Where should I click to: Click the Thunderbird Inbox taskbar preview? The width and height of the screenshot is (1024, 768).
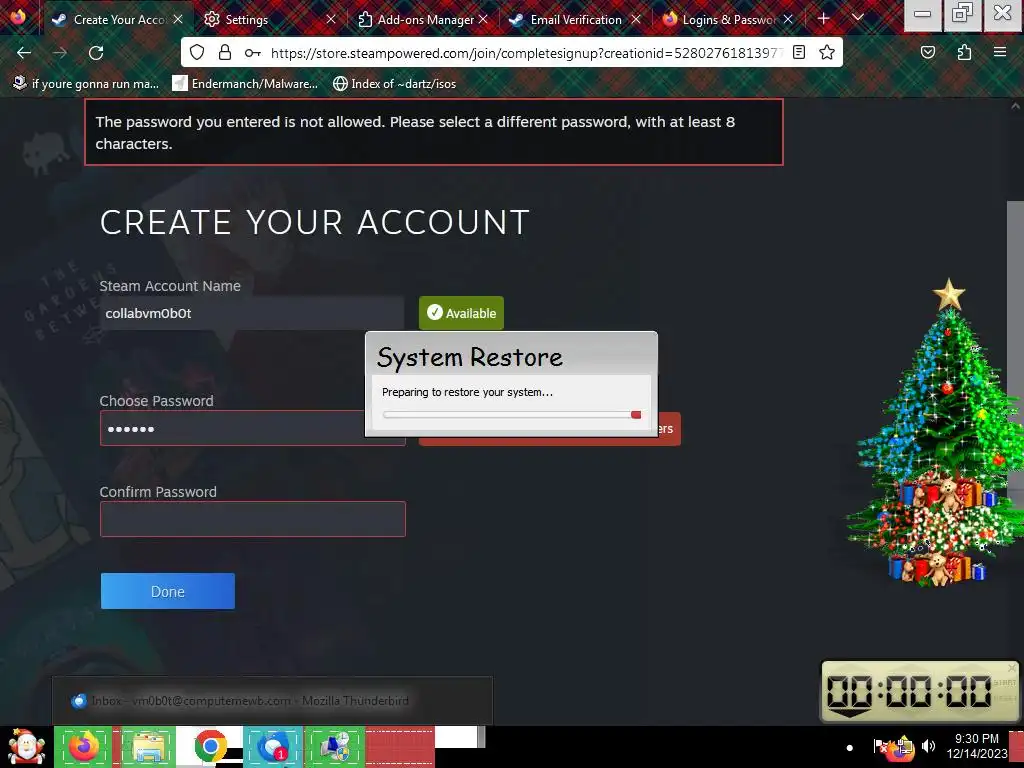click(272, 701)
